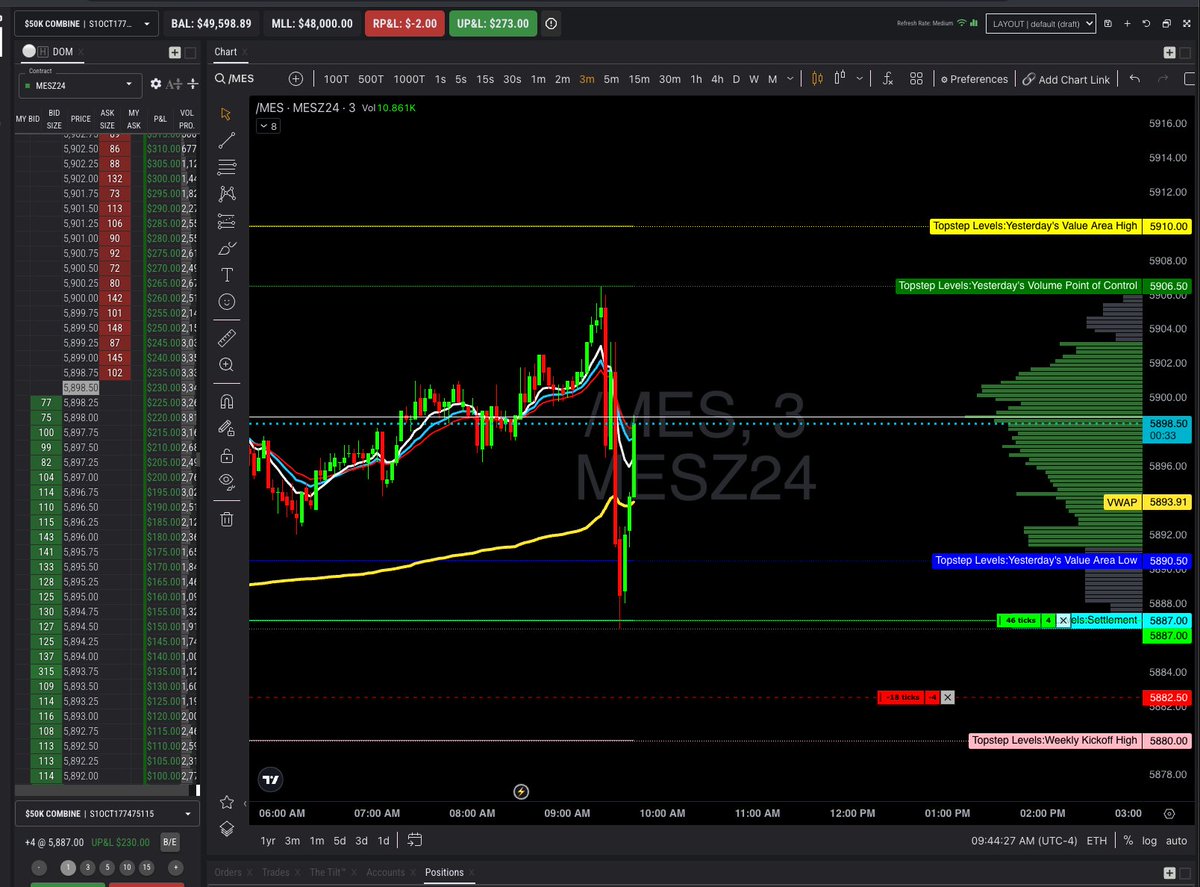Click the lightning bolt event marker
Image resolution: width=1200 pixels, height=887 pixels.
point(521,792)
